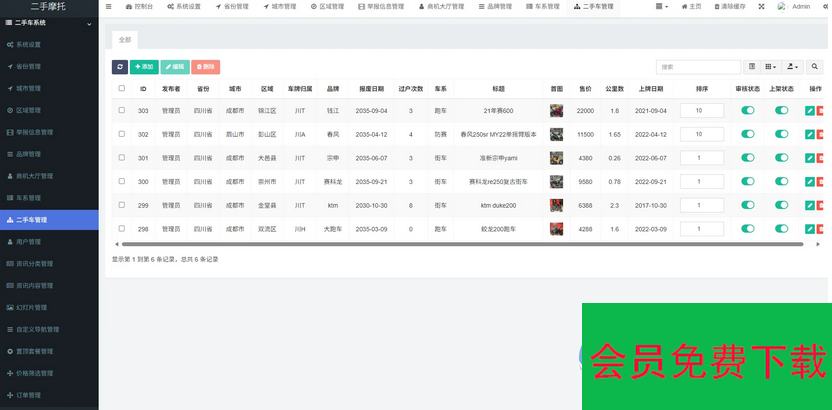Viewport: 832px width, 410px height.
Task: Click the fullscreen icon in the top bar
Action: (x=760, y=6)
